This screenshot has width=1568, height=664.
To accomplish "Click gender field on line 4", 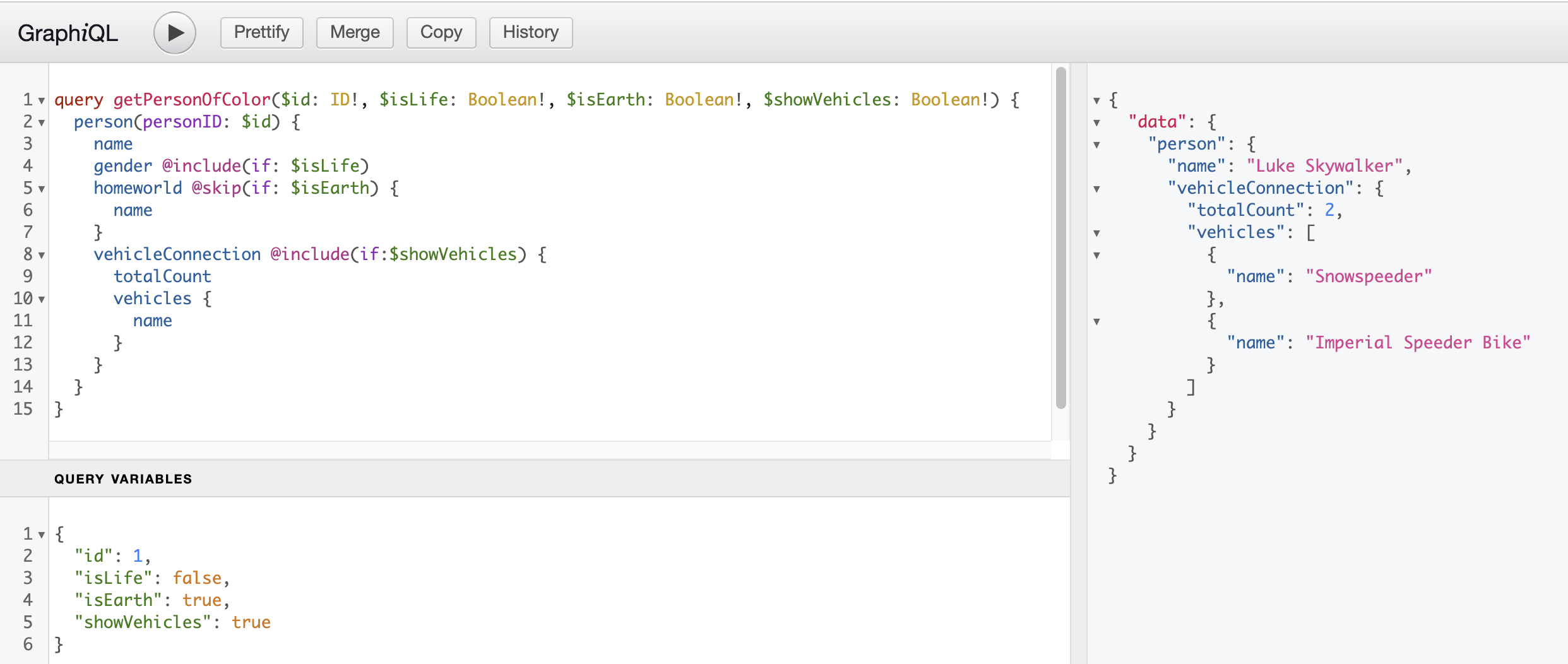I will (123, 166).
